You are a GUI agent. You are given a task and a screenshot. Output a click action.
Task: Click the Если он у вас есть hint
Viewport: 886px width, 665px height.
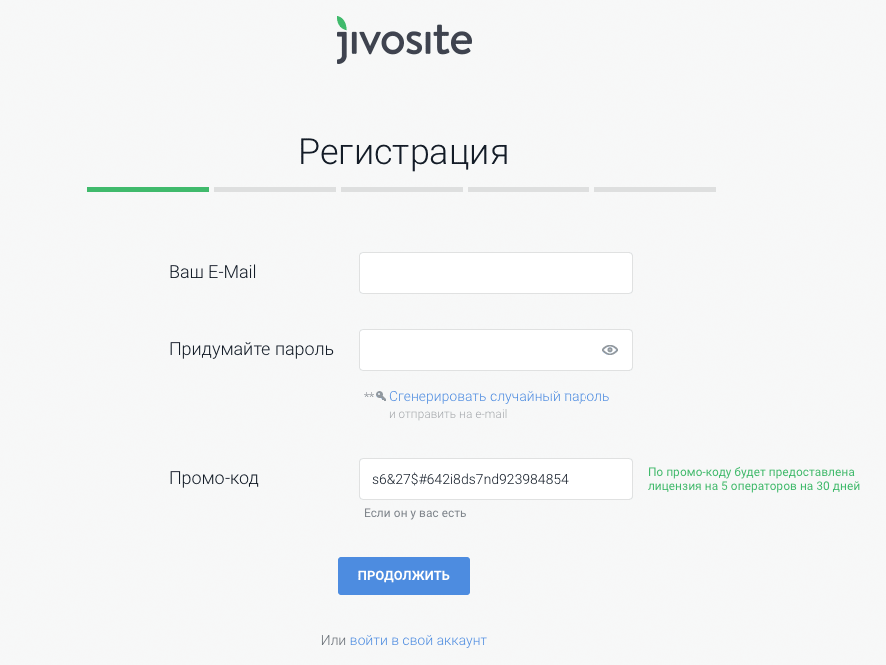pos(415,513)
